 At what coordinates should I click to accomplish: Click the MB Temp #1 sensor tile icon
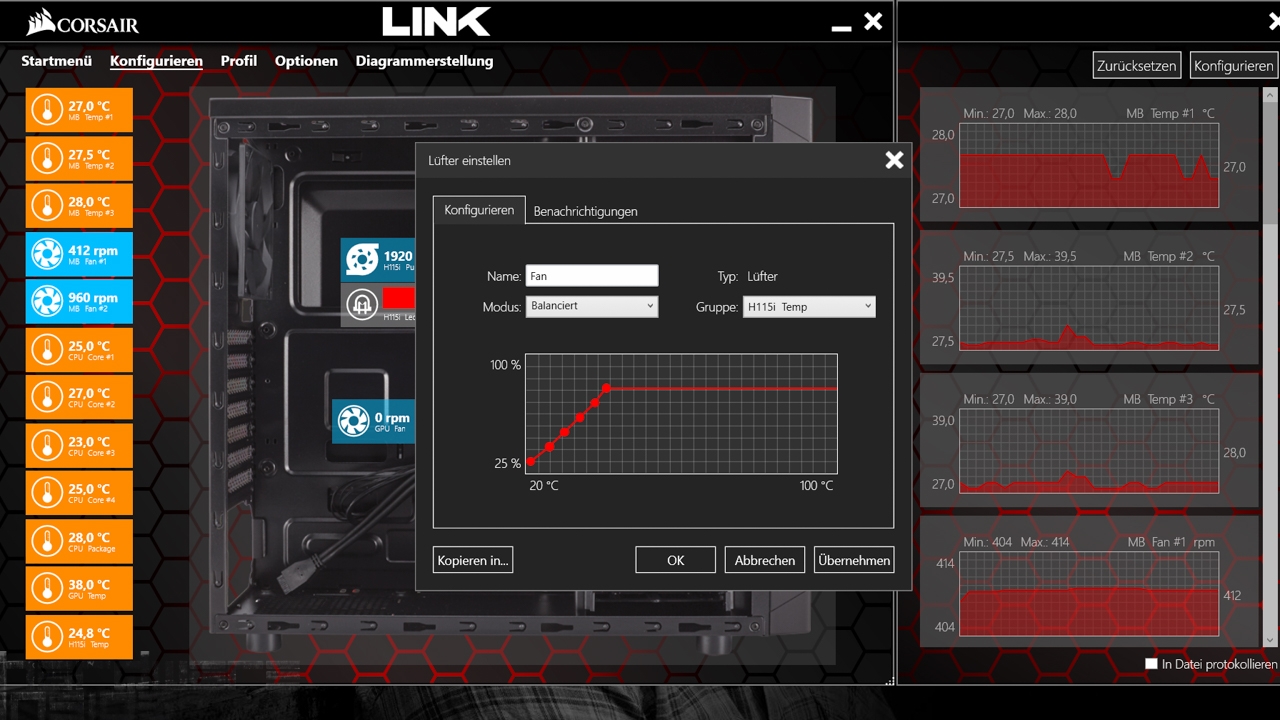[x=47, y=110]
